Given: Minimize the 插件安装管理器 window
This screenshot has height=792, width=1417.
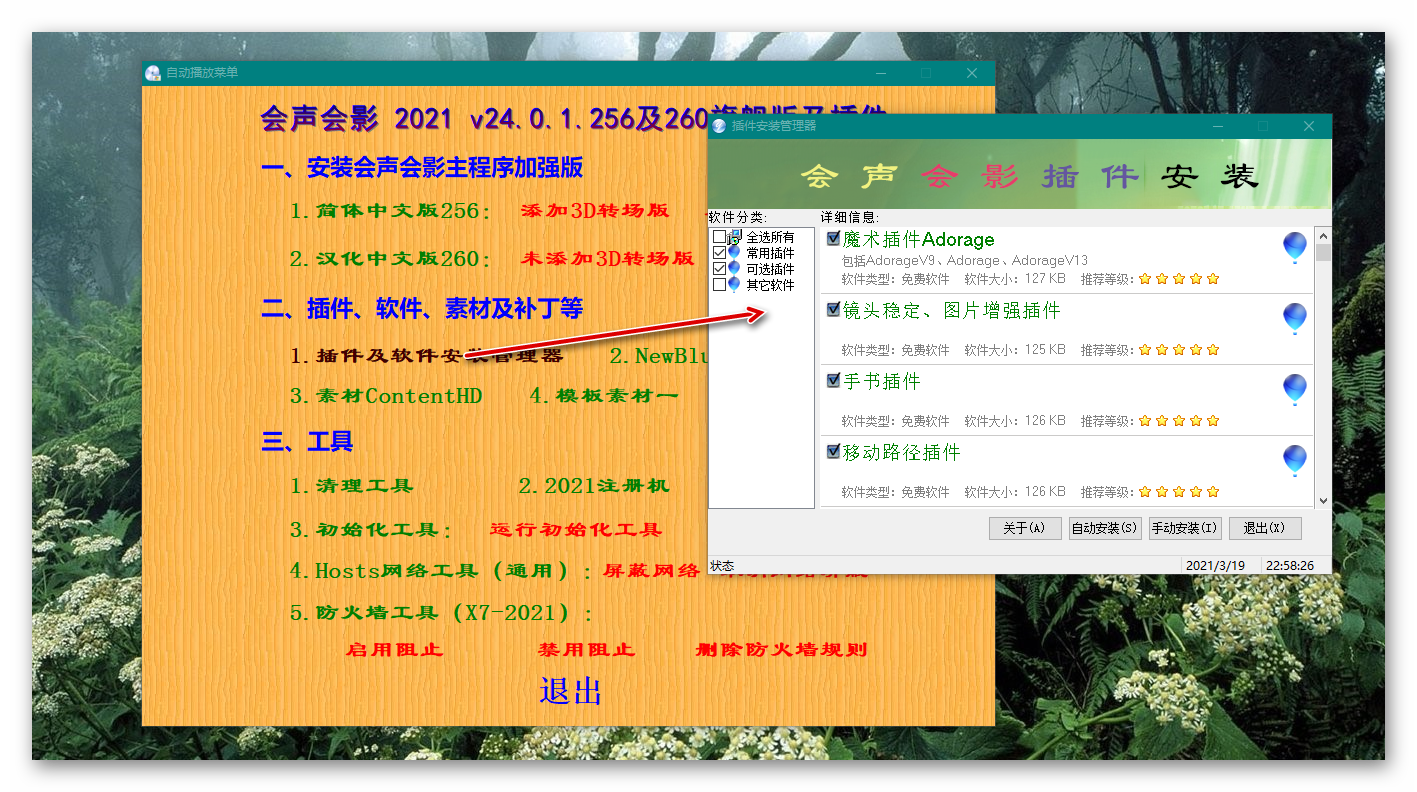Looking at the screenshot, I should pyautogui.click(x=1218, y=126).
